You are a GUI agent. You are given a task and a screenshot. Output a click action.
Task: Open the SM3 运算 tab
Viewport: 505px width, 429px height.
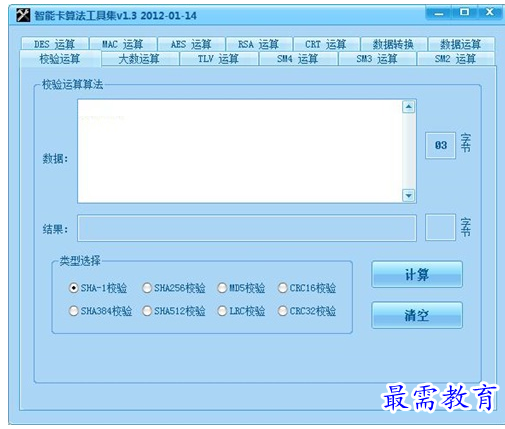tap(377, 59)
